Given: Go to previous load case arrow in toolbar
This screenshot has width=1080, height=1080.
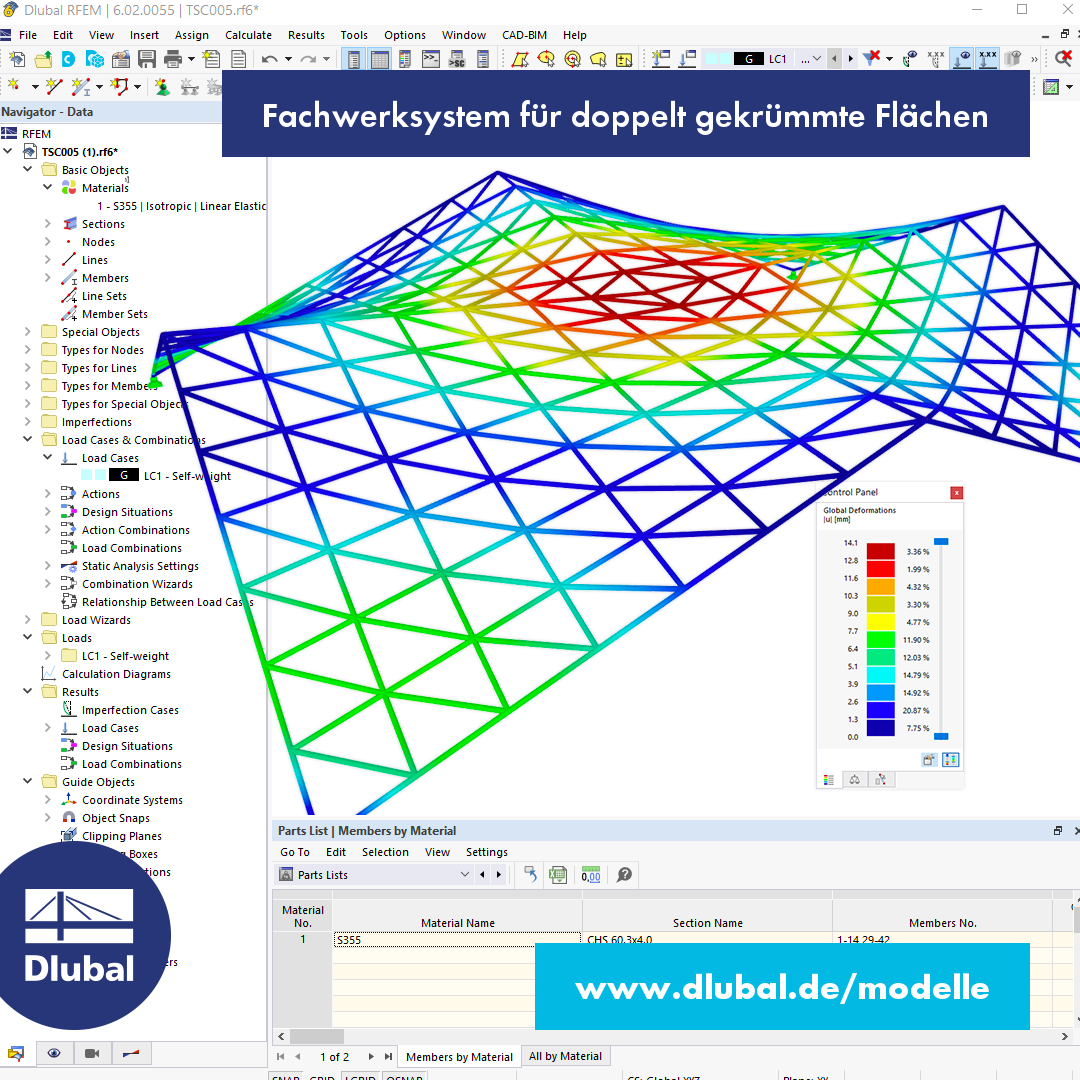Looking at the screenshot, I should click(x=835, y=59).
